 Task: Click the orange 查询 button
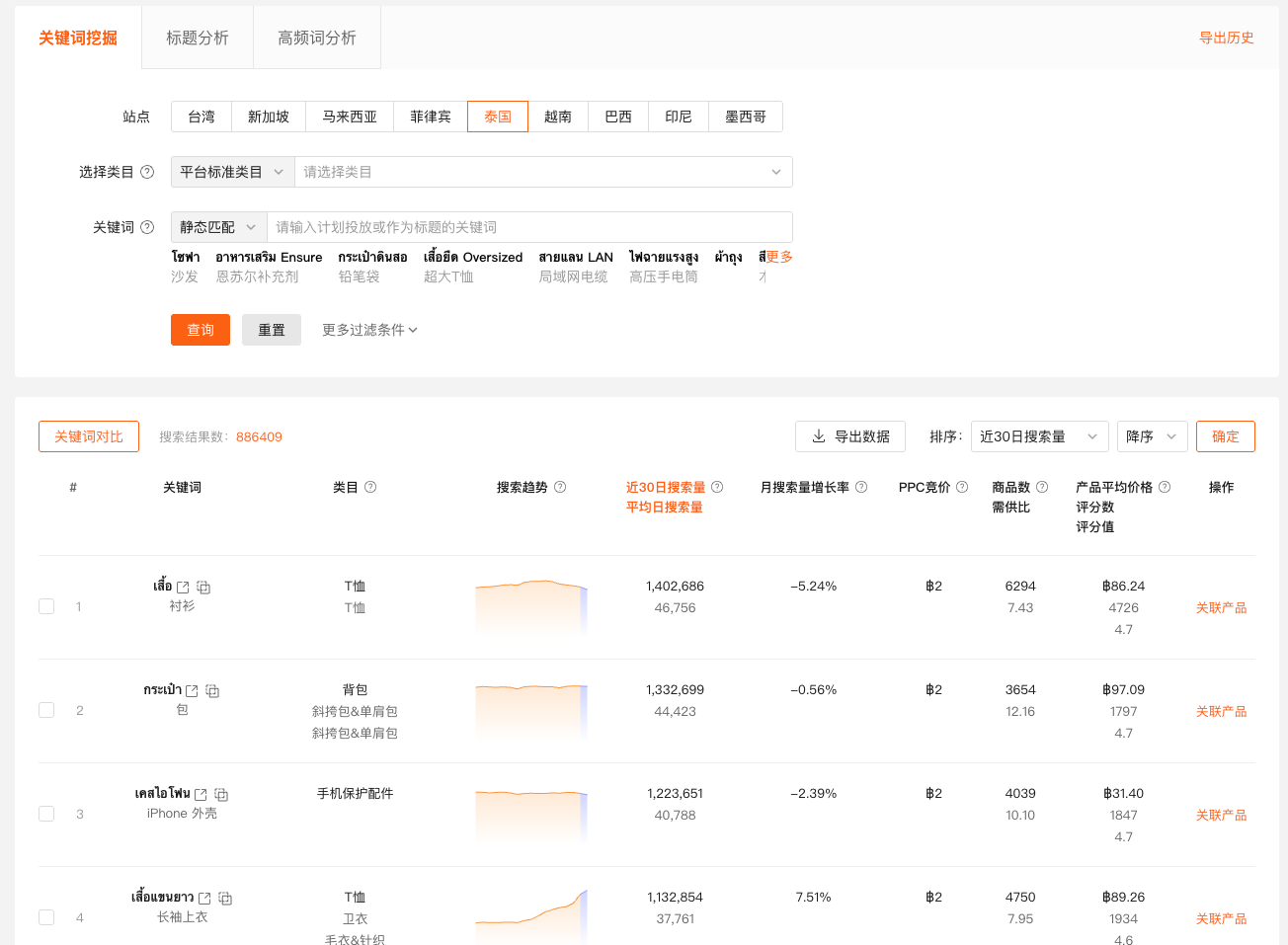coord(201,330)
